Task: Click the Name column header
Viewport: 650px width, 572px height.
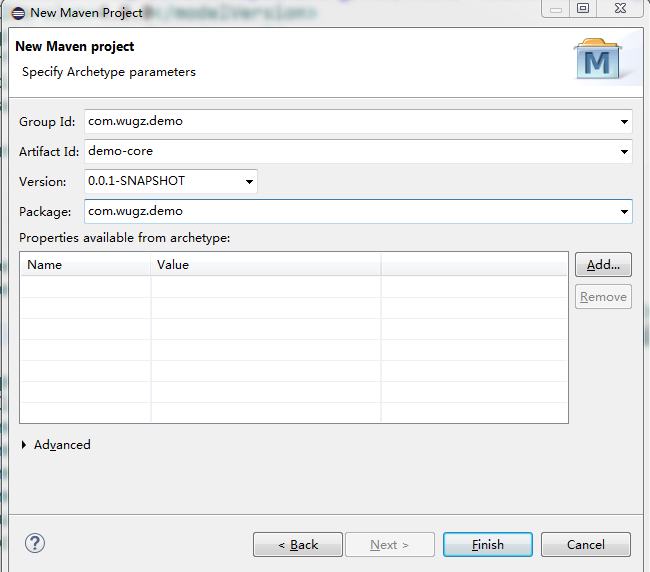Action: (85, 264)
